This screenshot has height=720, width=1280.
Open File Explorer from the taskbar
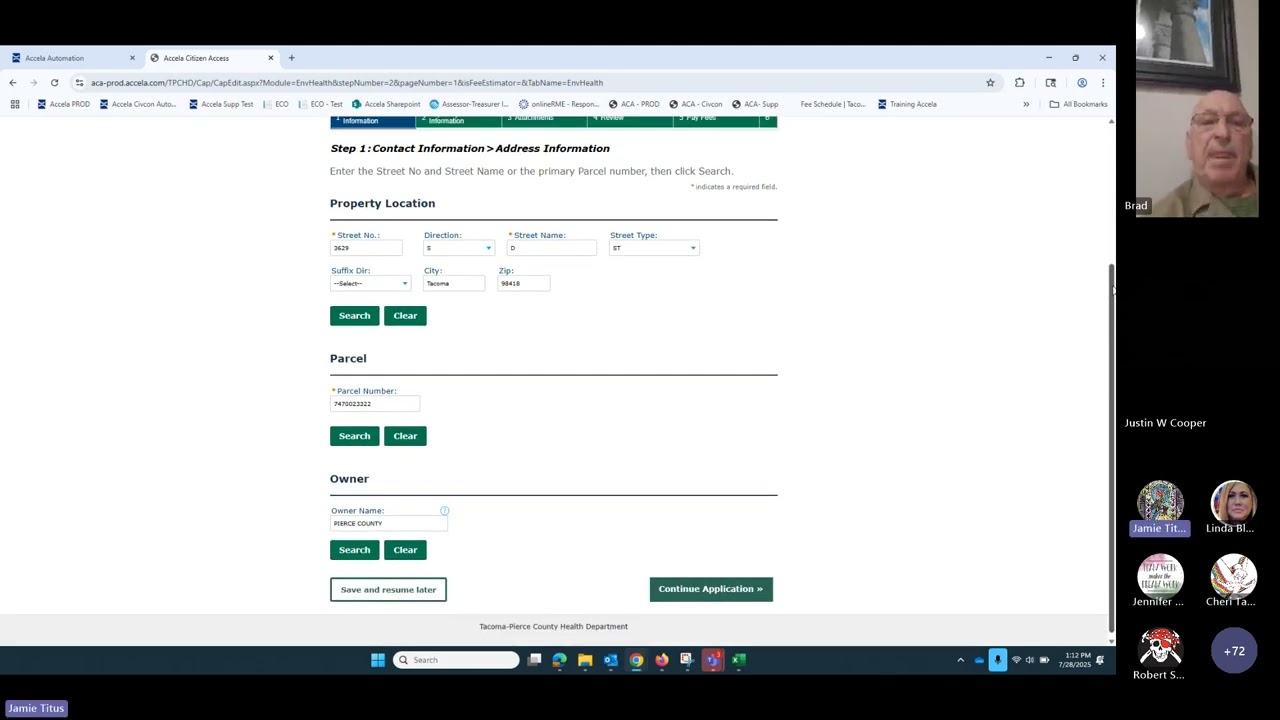tap(585, 660)
